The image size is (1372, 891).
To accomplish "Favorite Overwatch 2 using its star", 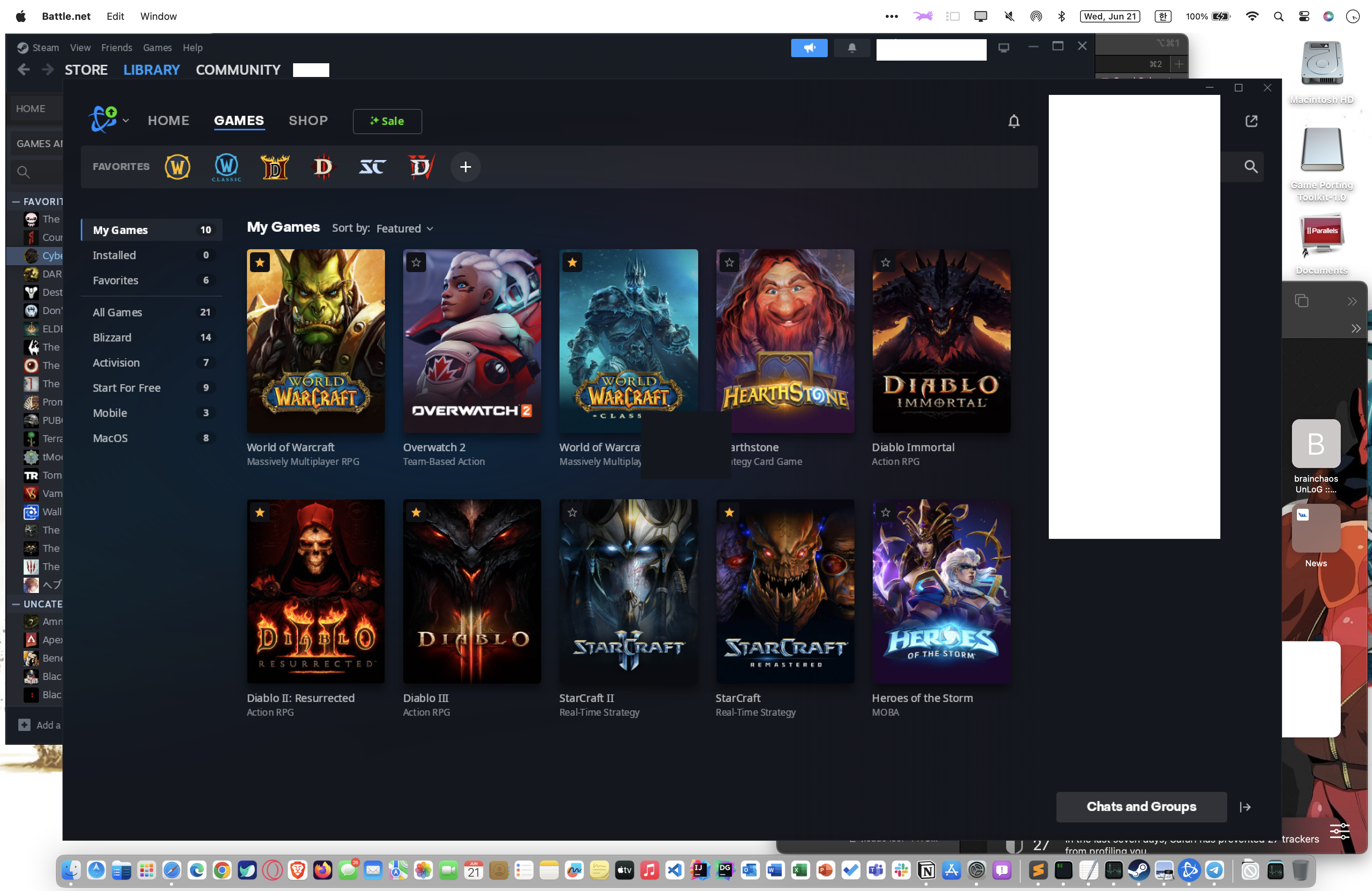I will pos(416,263).
